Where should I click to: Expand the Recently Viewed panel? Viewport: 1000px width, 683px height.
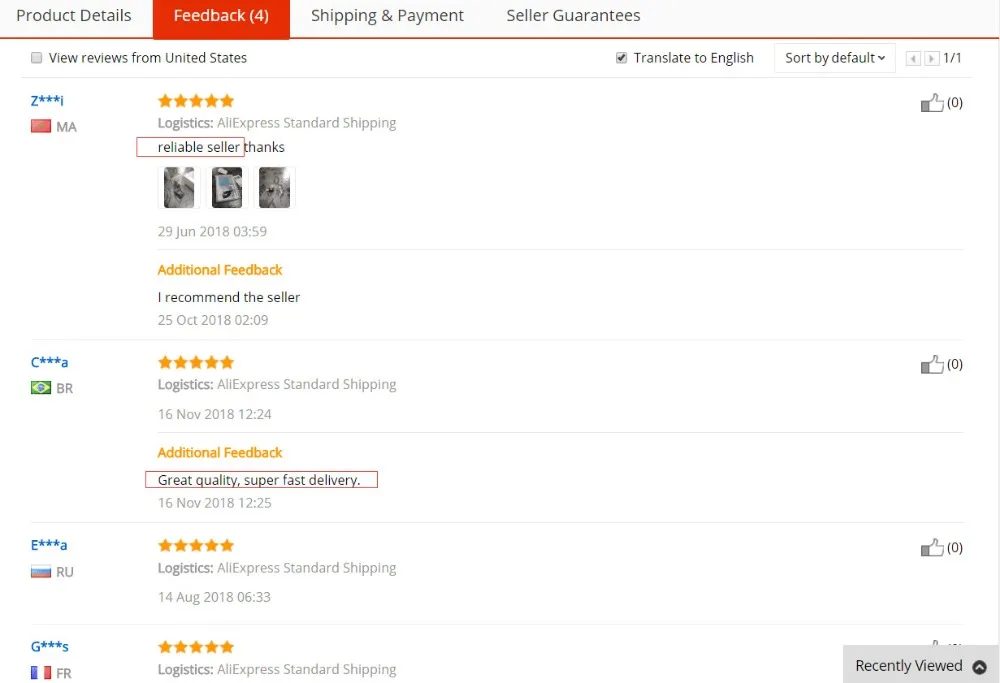point(921,666)
